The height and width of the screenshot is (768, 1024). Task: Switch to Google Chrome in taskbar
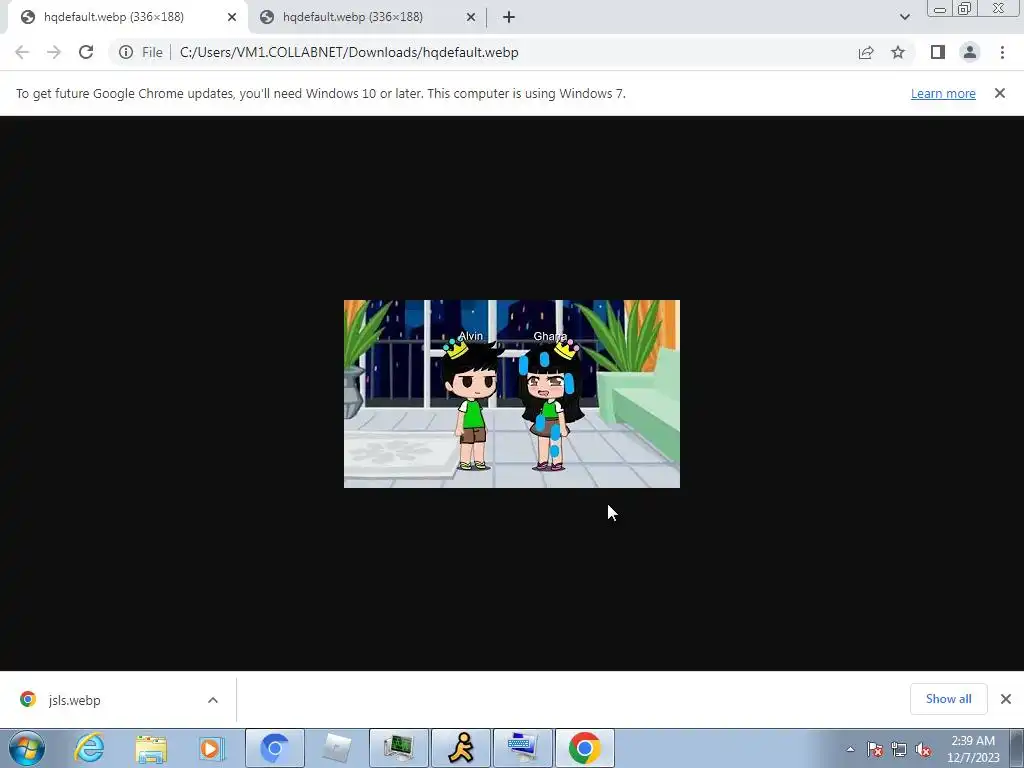[585, 748]
